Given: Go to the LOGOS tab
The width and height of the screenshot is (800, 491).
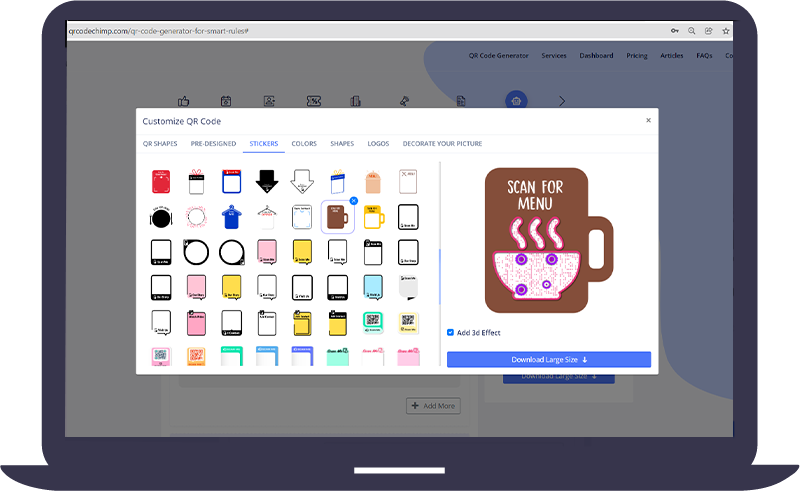Looking at the screenshot, I should pos(378,143).
